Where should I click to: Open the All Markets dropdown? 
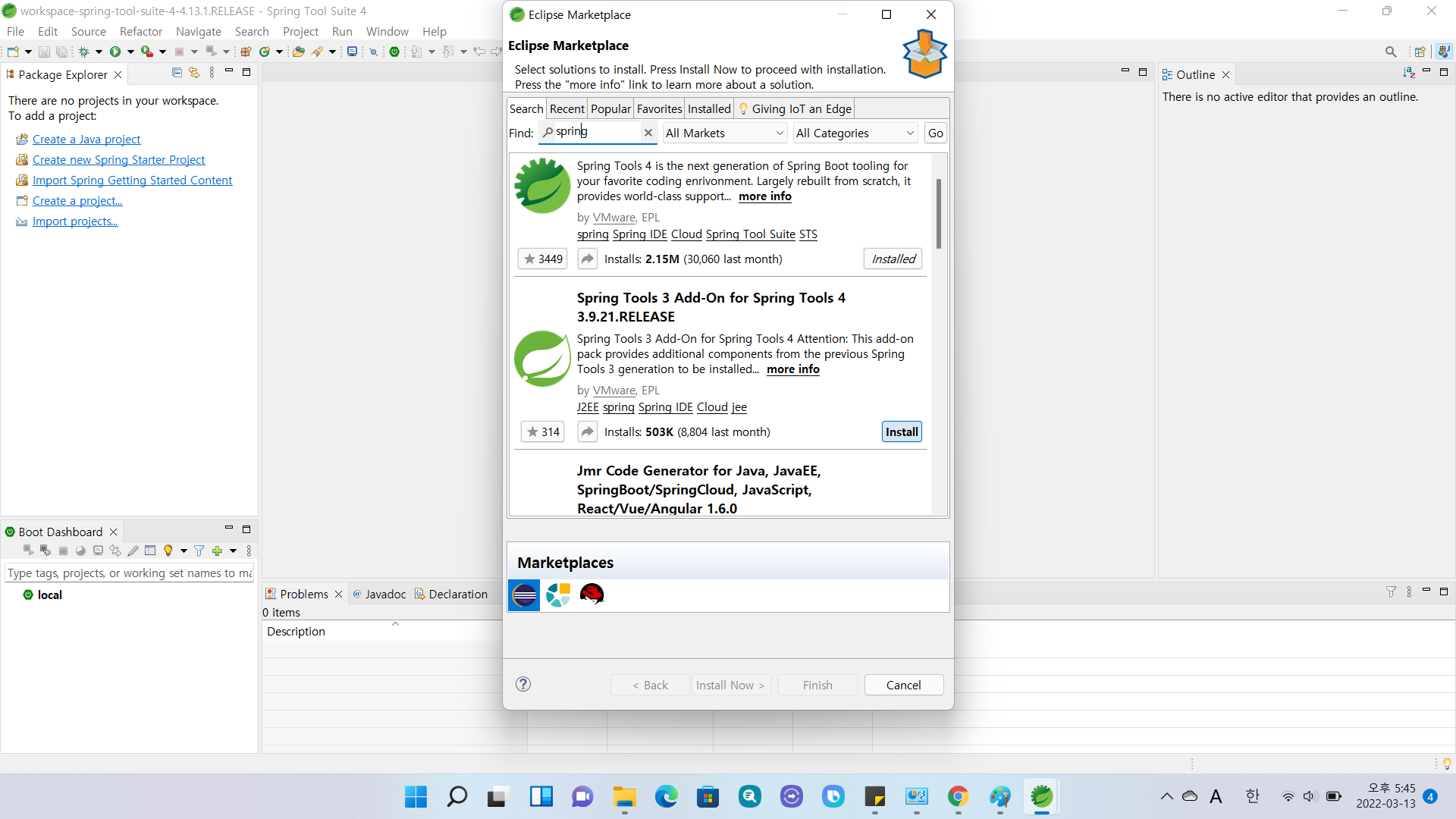[x=724, y=133]
